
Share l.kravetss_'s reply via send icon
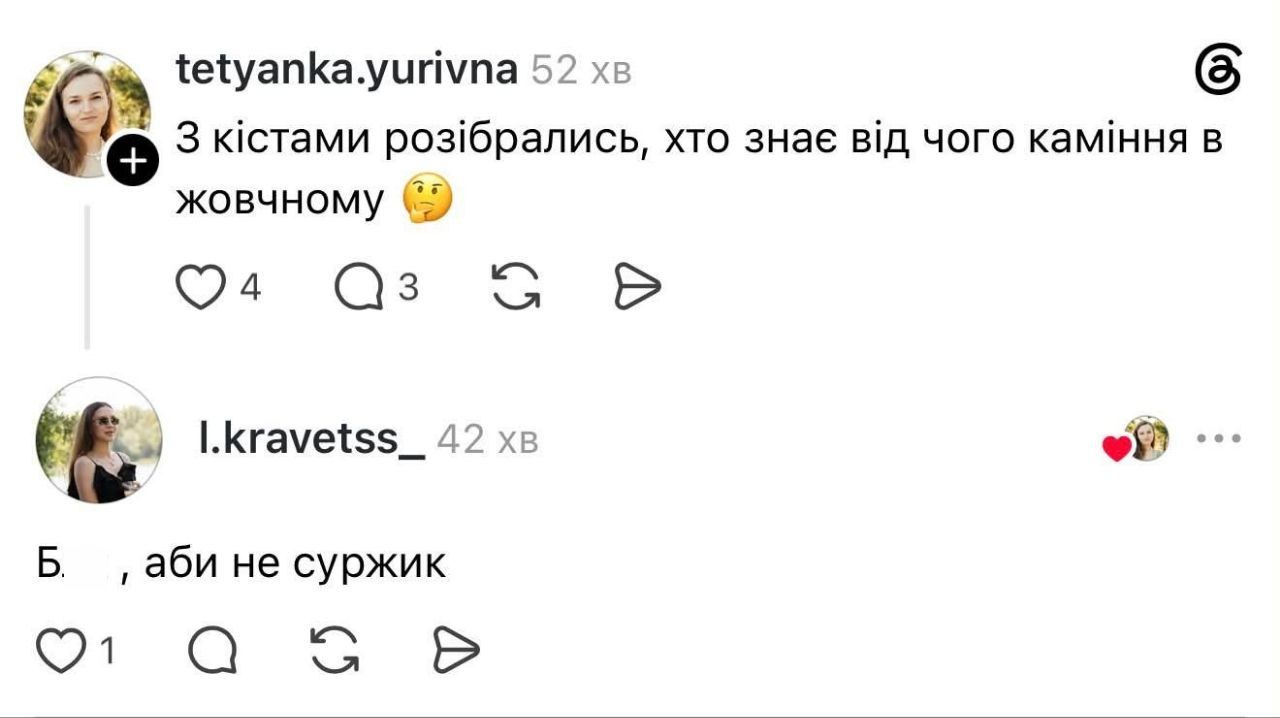pyautogui.click(x=455, y=652)
